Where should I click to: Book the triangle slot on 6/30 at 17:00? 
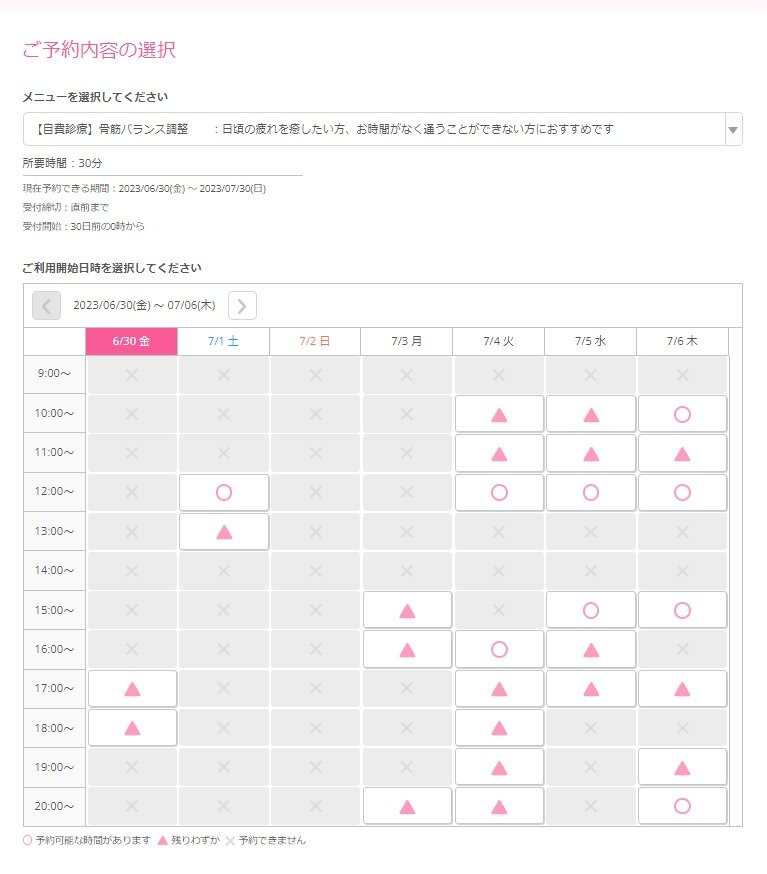(x=132, y=689)
